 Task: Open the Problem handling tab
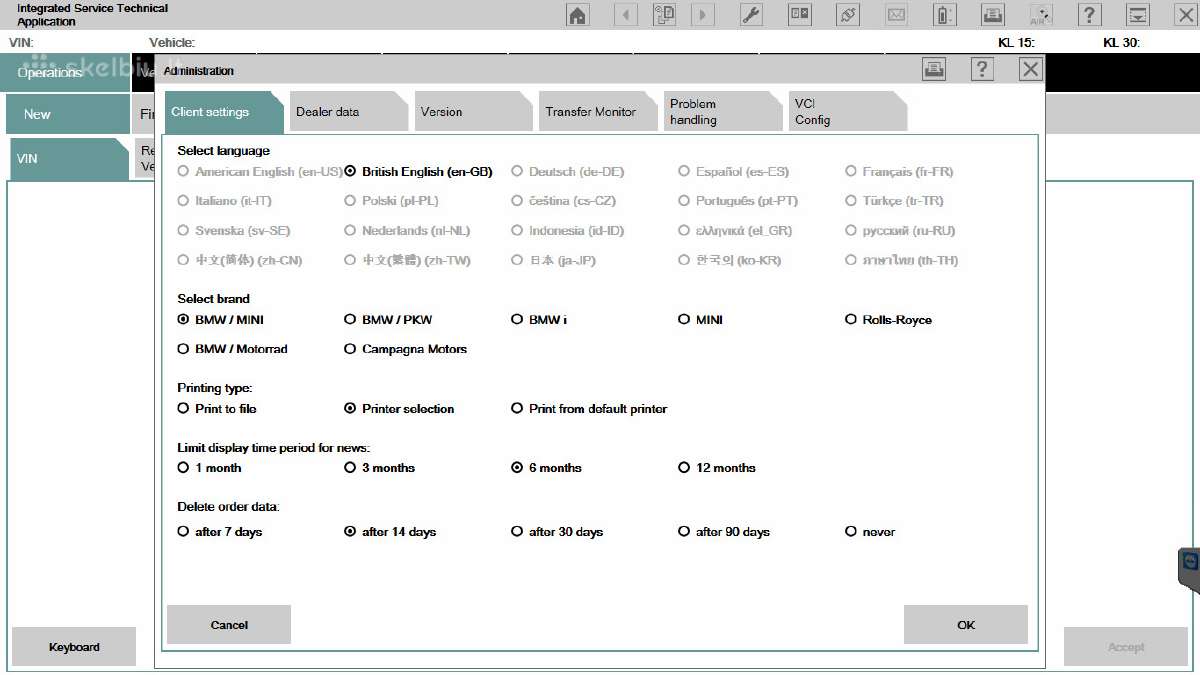(722, 112)
